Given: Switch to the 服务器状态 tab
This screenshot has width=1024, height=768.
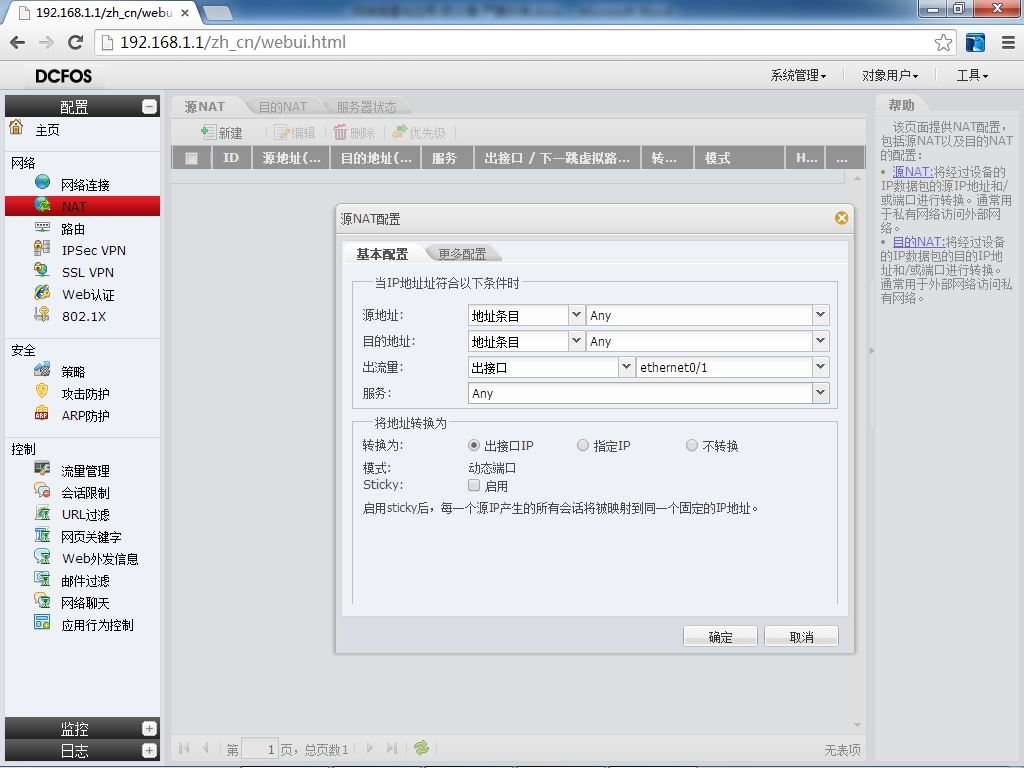Looking at the screenshot, I should (x=366, y=106).
